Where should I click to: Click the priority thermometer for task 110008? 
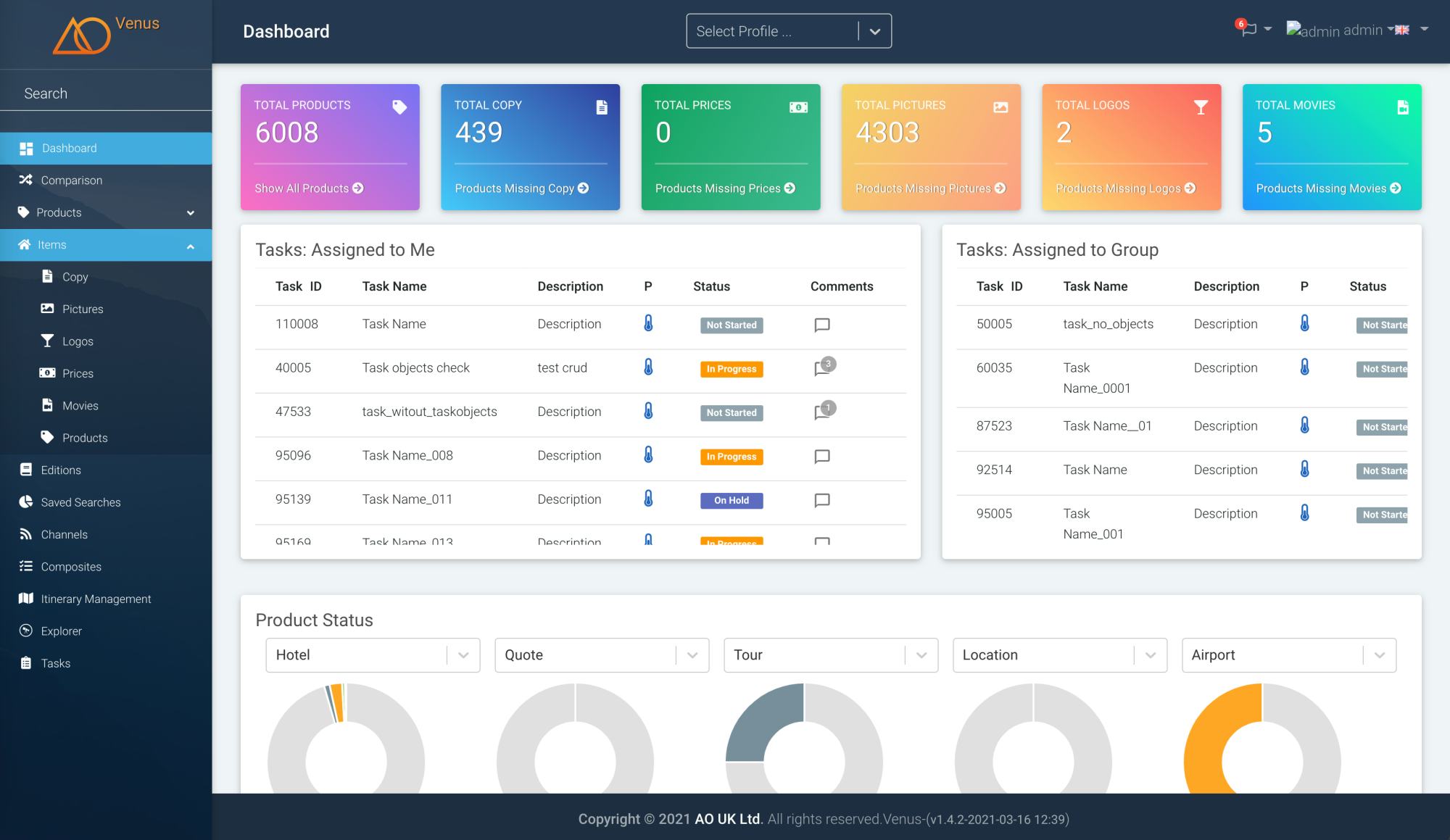point(647,325)
